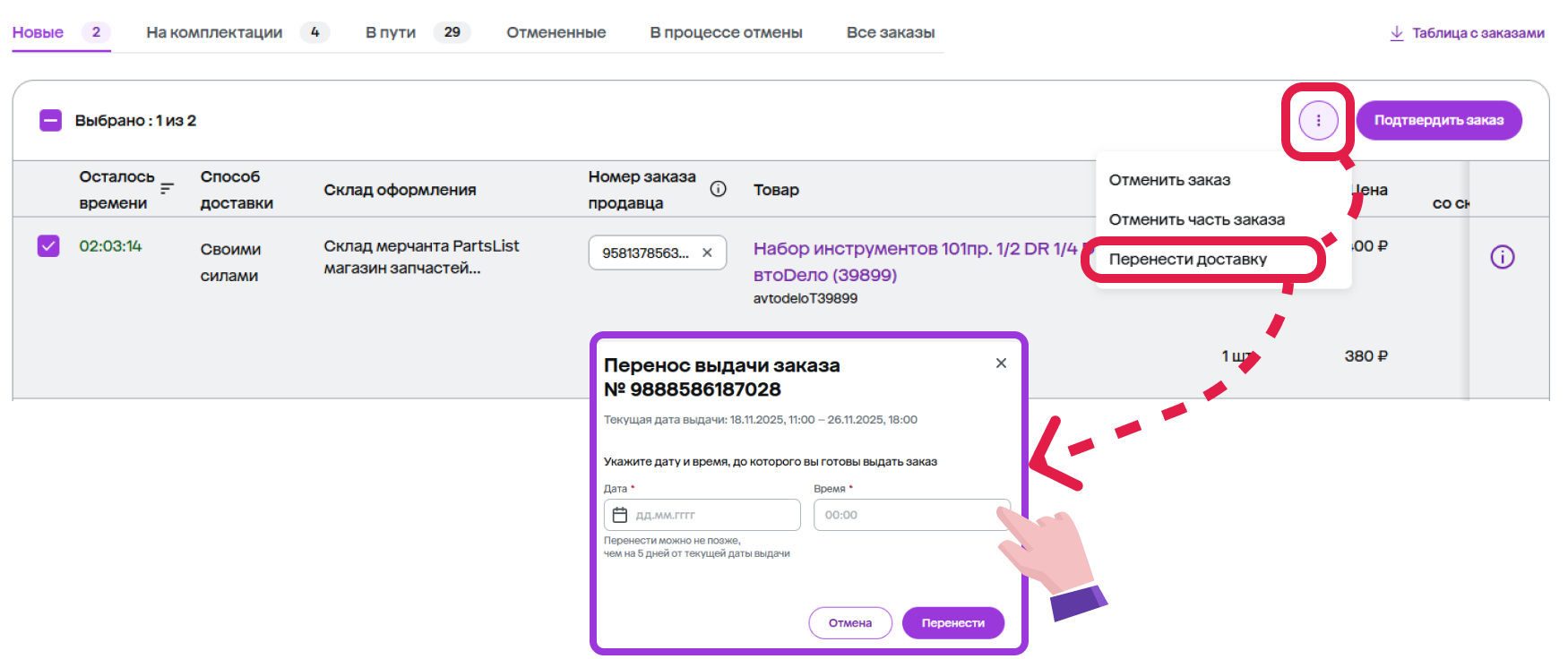Click the Перенести button in dialog
Viewport: 1568px width, 659px height.
(952, 623)
